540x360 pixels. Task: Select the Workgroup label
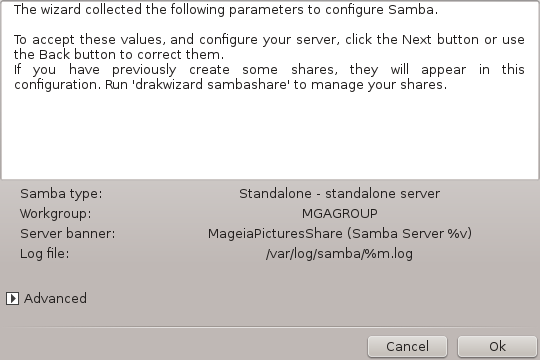(x=55, y=214)
